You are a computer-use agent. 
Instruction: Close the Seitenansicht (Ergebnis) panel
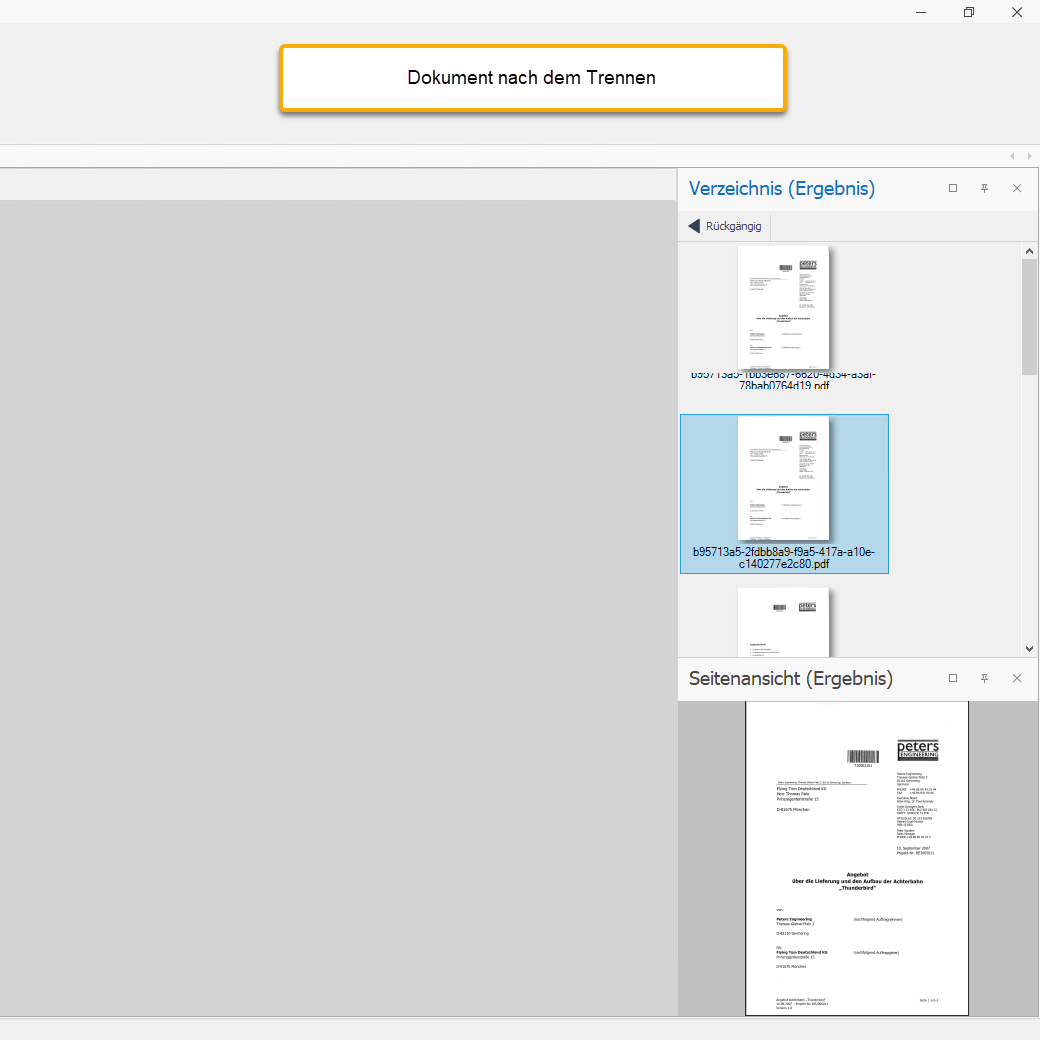[1017, 678]
